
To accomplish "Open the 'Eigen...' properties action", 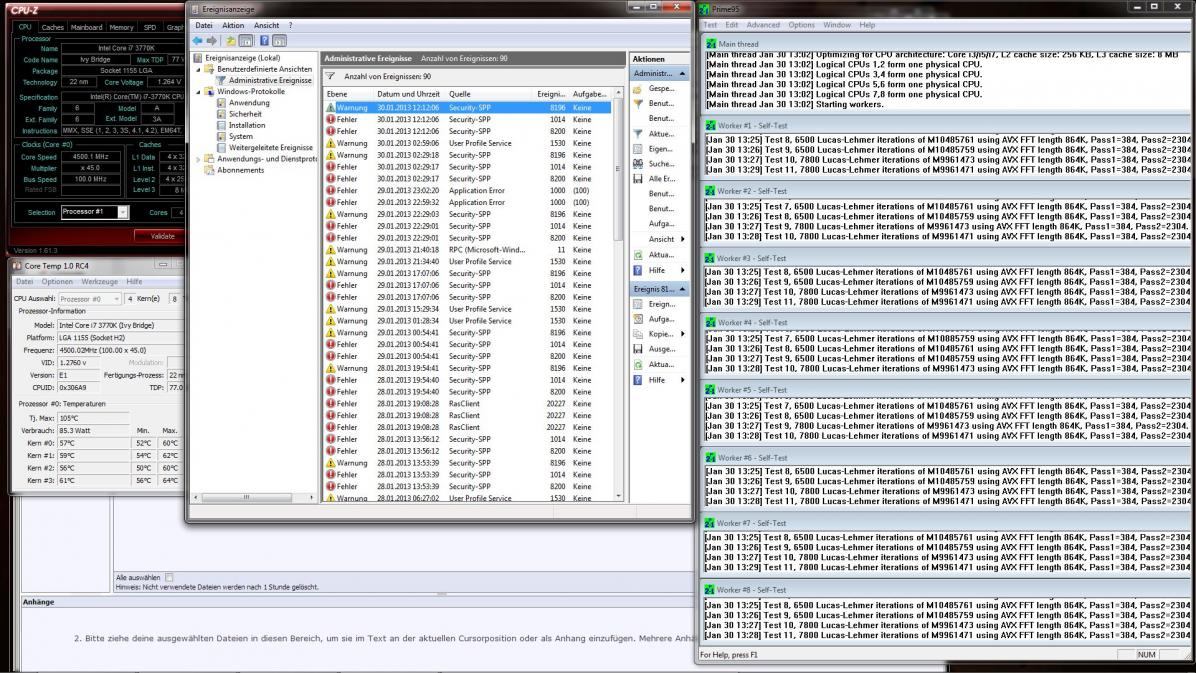I will (x=661, y=149).
